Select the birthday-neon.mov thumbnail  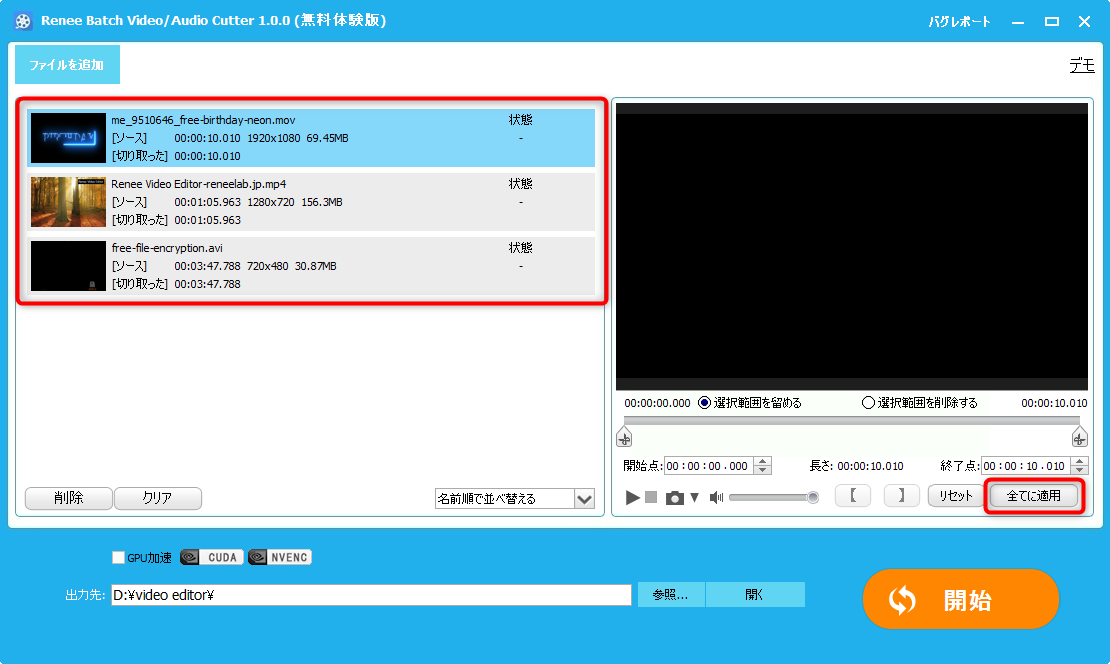pyautogui.click(x=68, y=138)
